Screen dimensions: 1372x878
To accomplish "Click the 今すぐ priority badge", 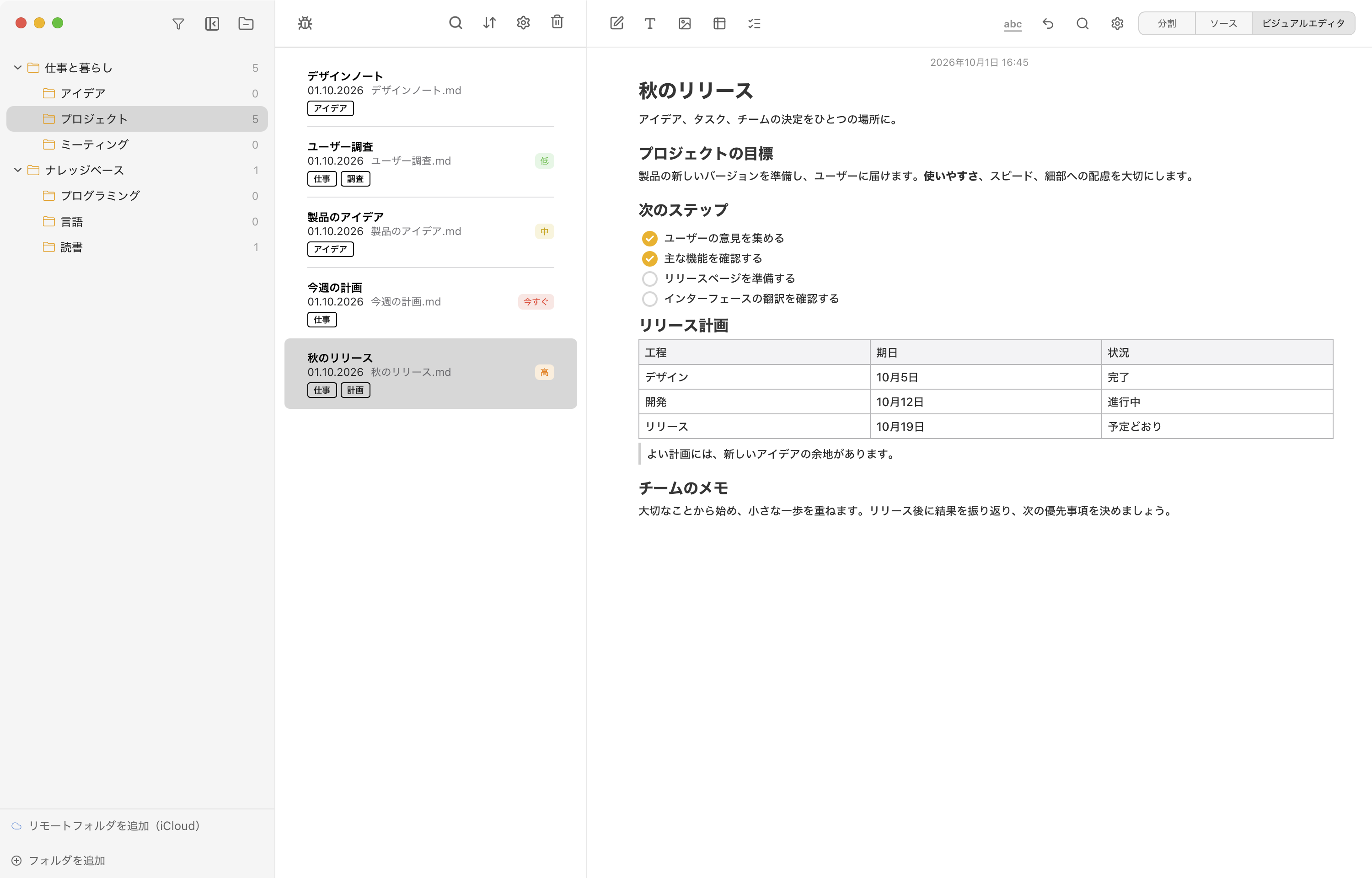I will pos(536,302).
